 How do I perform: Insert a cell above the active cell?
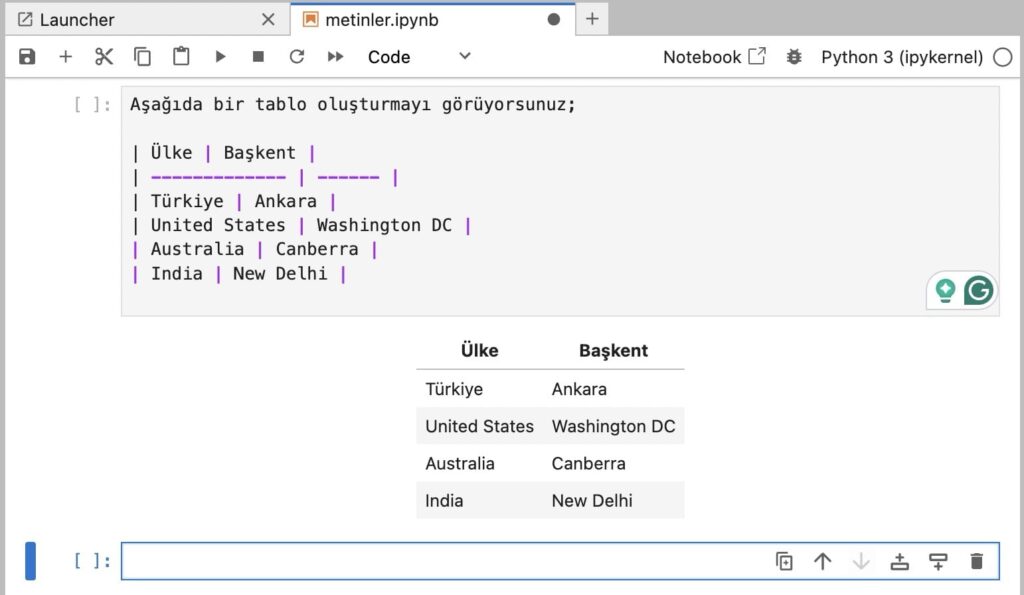pyautogui.click(x=900, y=561)
